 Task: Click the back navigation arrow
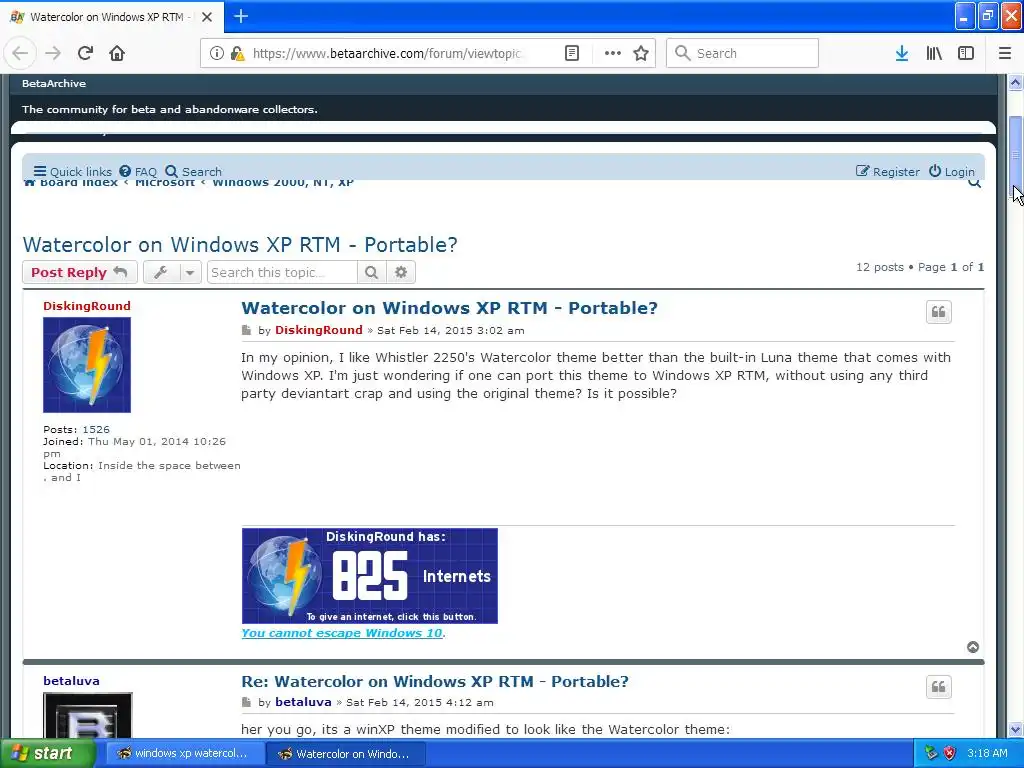(x=20, y=53)
